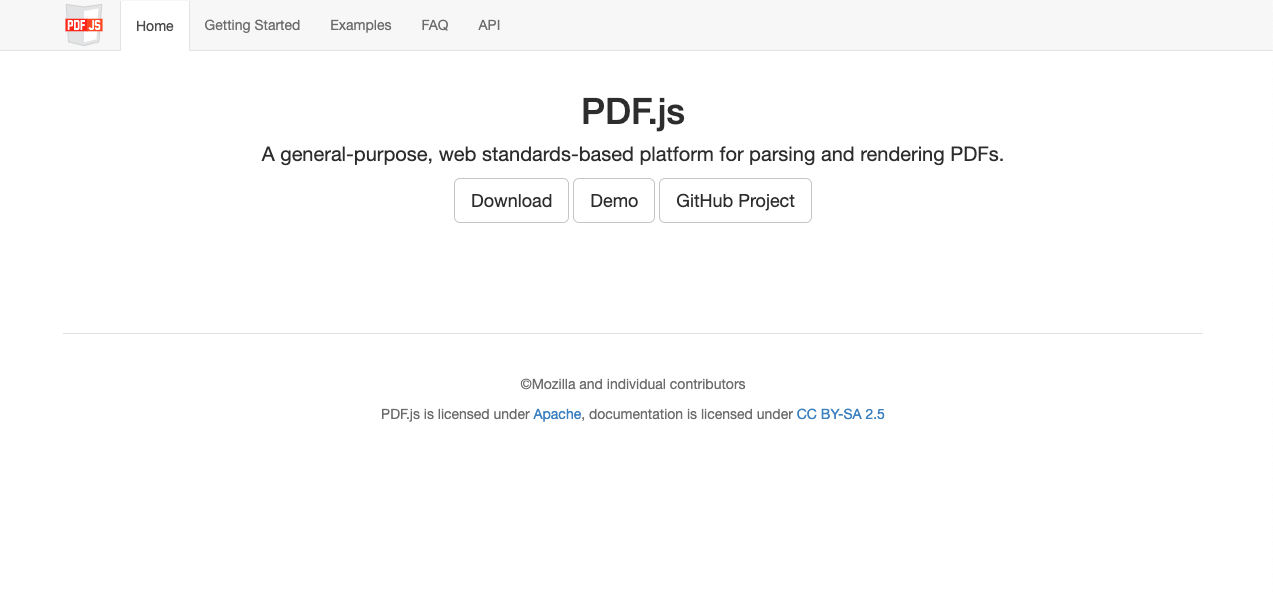Select Getting Started in the navigation bar
The image size is (1273, 592).
tap(252, 25)
